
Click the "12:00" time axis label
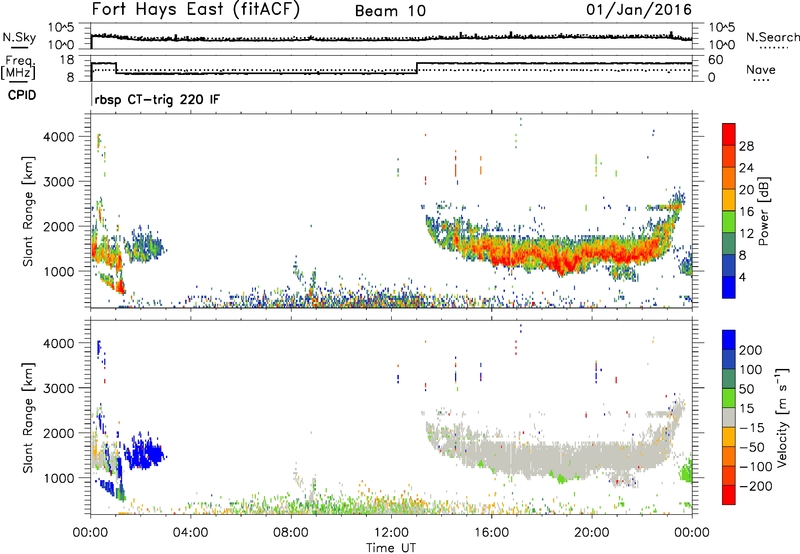tap(391, 533)
